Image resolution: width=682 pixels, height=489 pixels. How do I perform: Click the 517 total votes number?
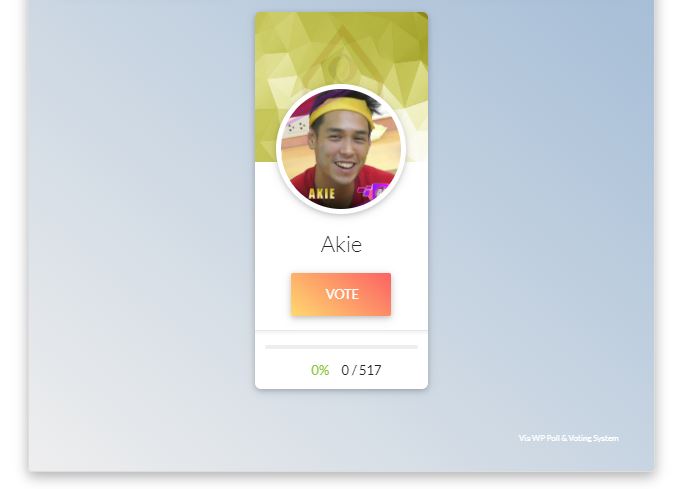370,370
